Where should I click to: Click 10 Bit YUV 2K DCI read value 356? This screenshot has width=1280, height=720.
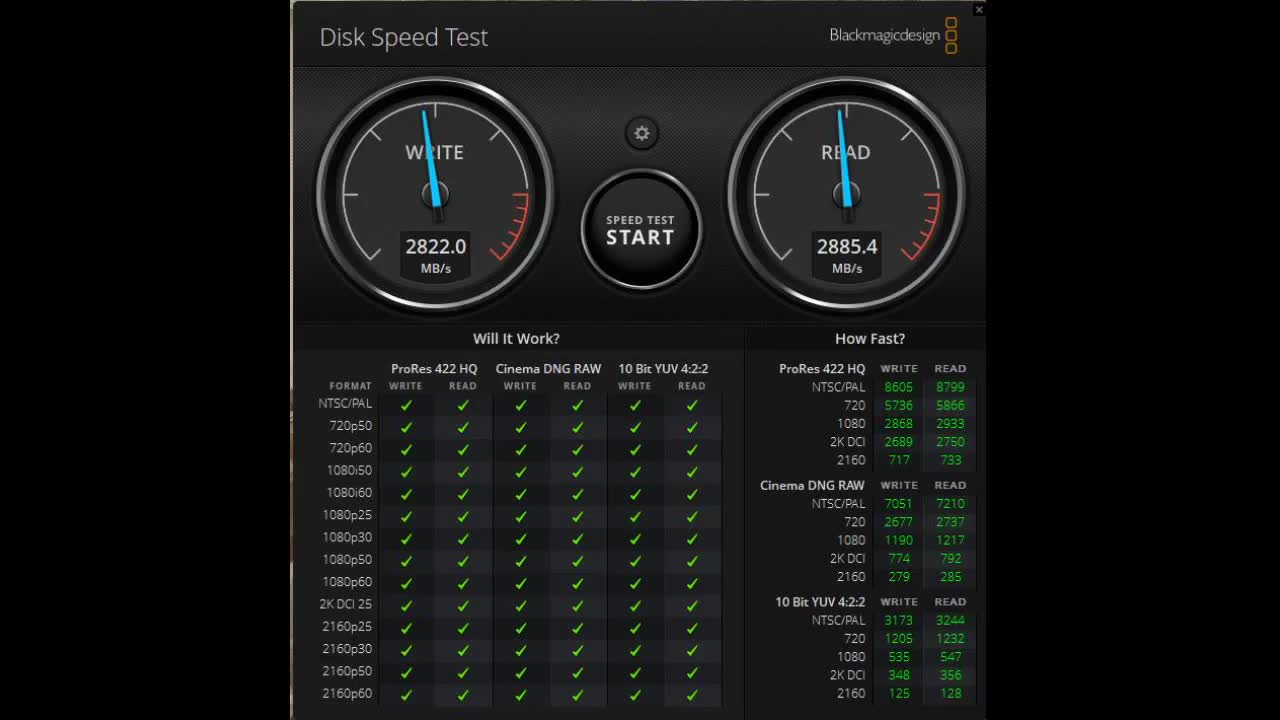tap(950, 675)
